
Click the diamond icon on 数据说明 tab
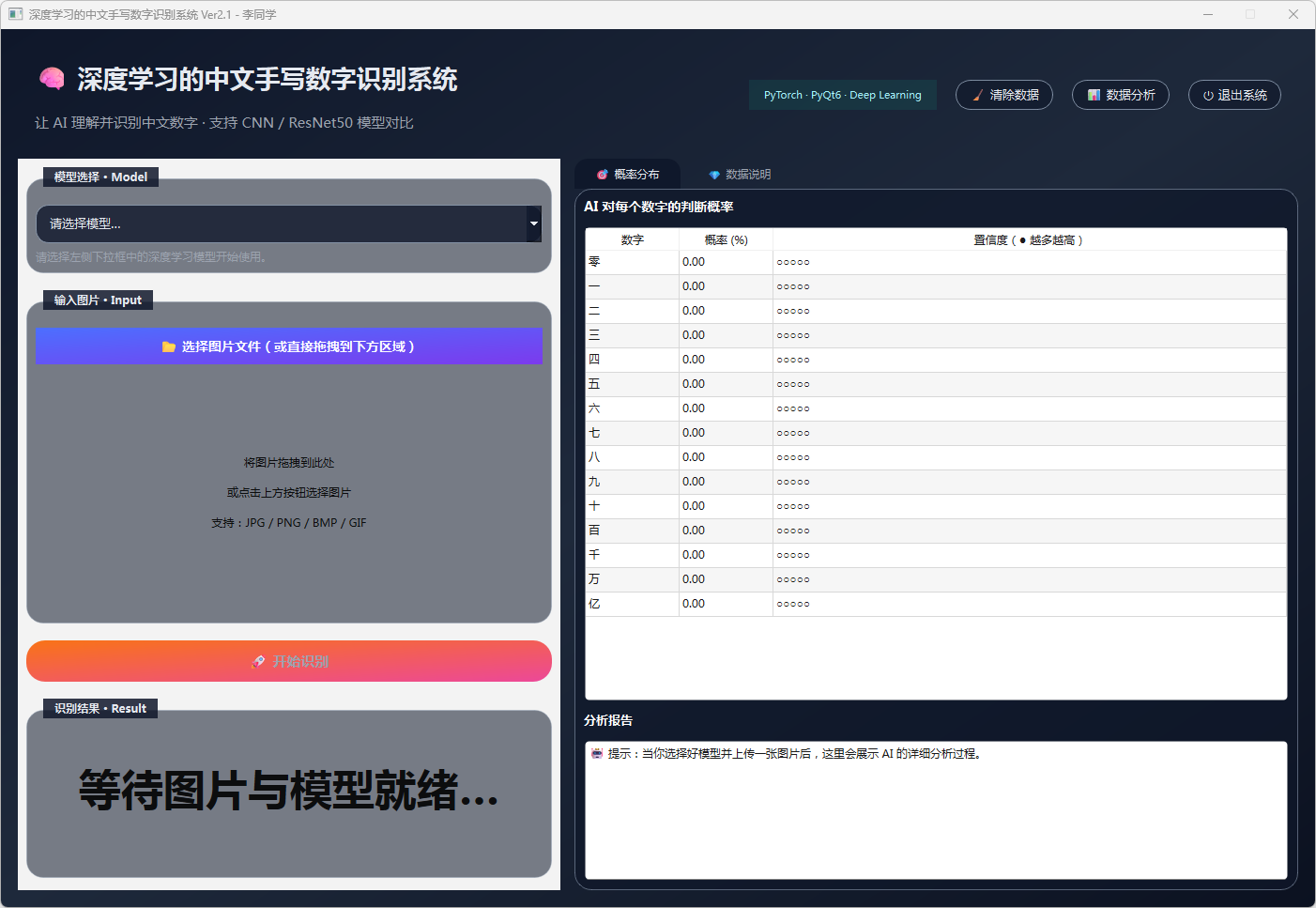[x=714, y=175]
